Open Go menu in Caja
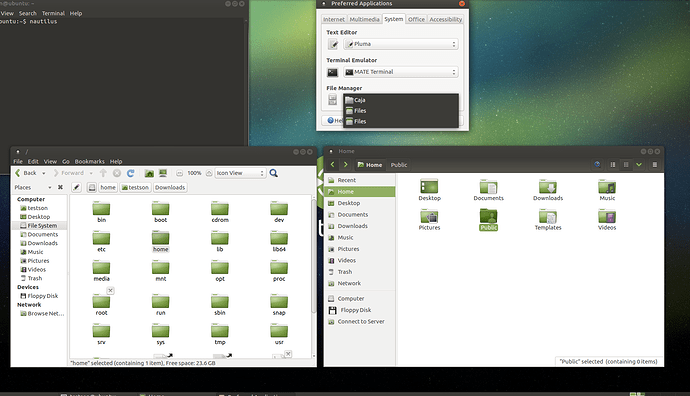The width and height of the screenshot is (690, 396). point(66,161)
